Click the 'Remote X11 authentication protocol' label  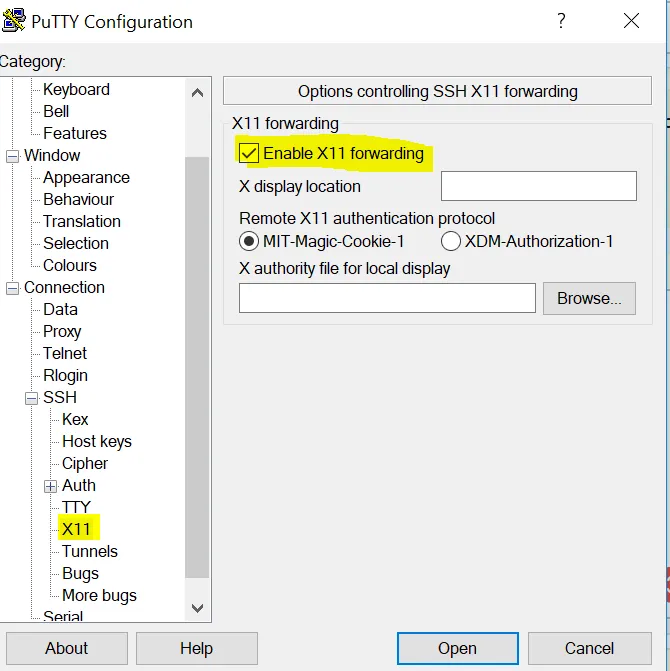[367, 218]
